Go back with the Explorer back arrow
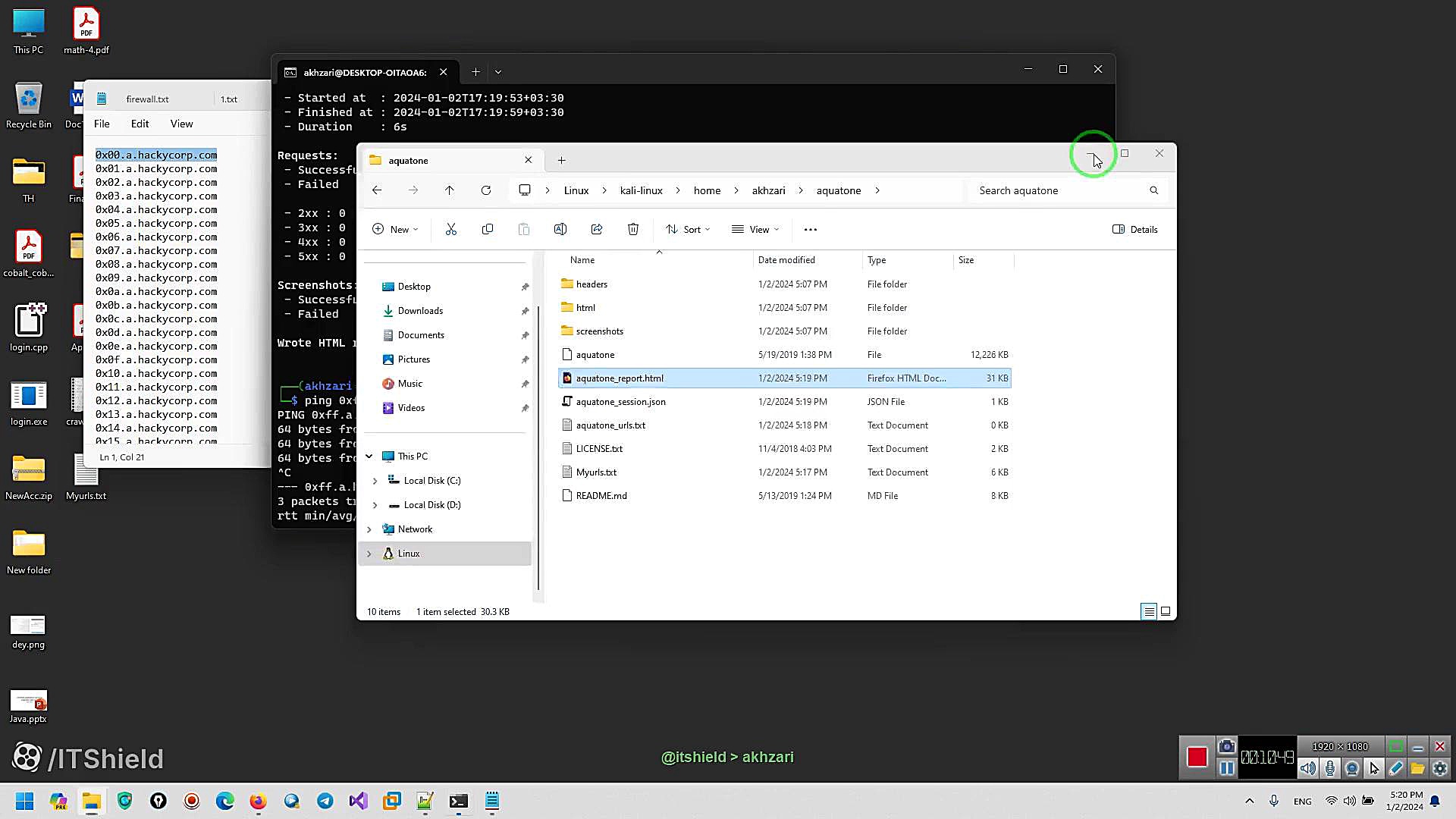The height and width of the screenshot is (819, 1456). click(377, 190)
